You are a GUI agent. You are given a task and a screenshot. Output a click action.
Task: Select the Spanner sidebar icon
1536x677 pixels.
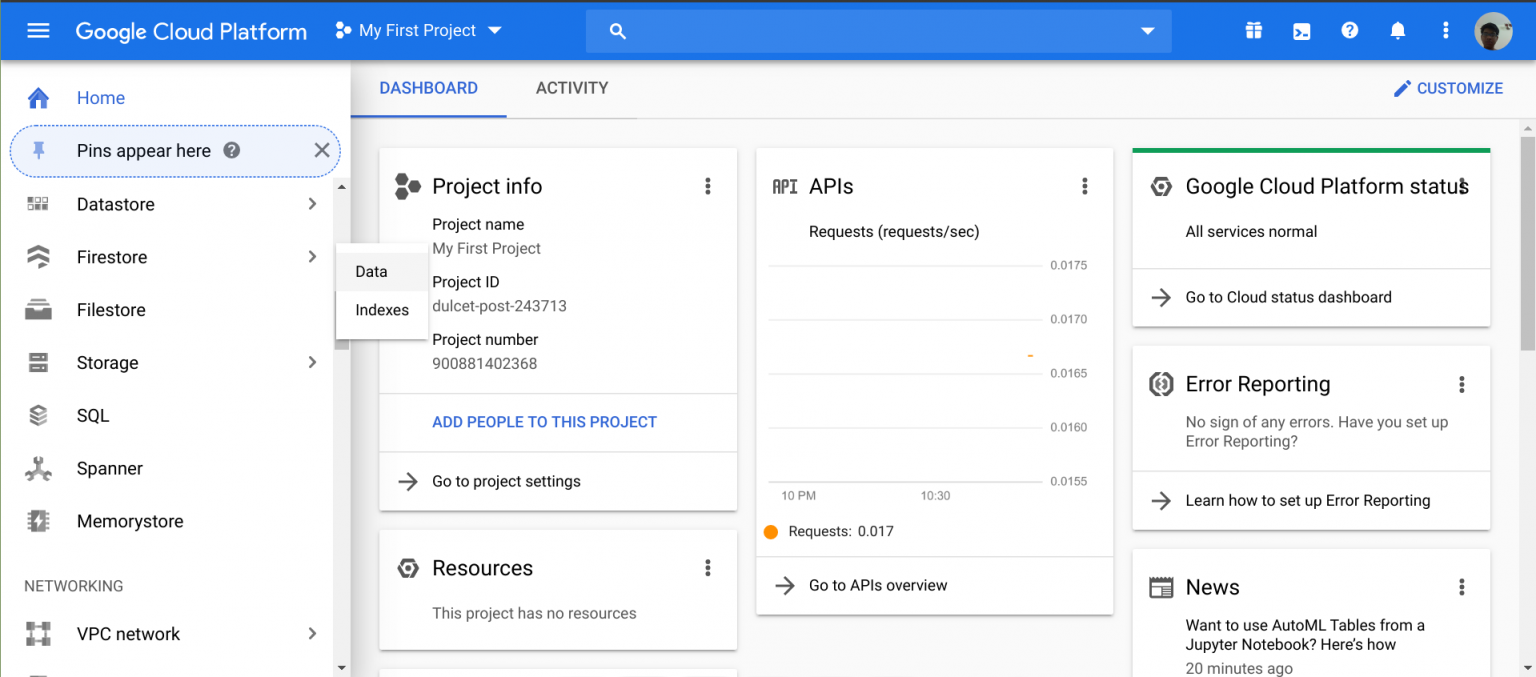pyautogui.click(x=38, y=468)
